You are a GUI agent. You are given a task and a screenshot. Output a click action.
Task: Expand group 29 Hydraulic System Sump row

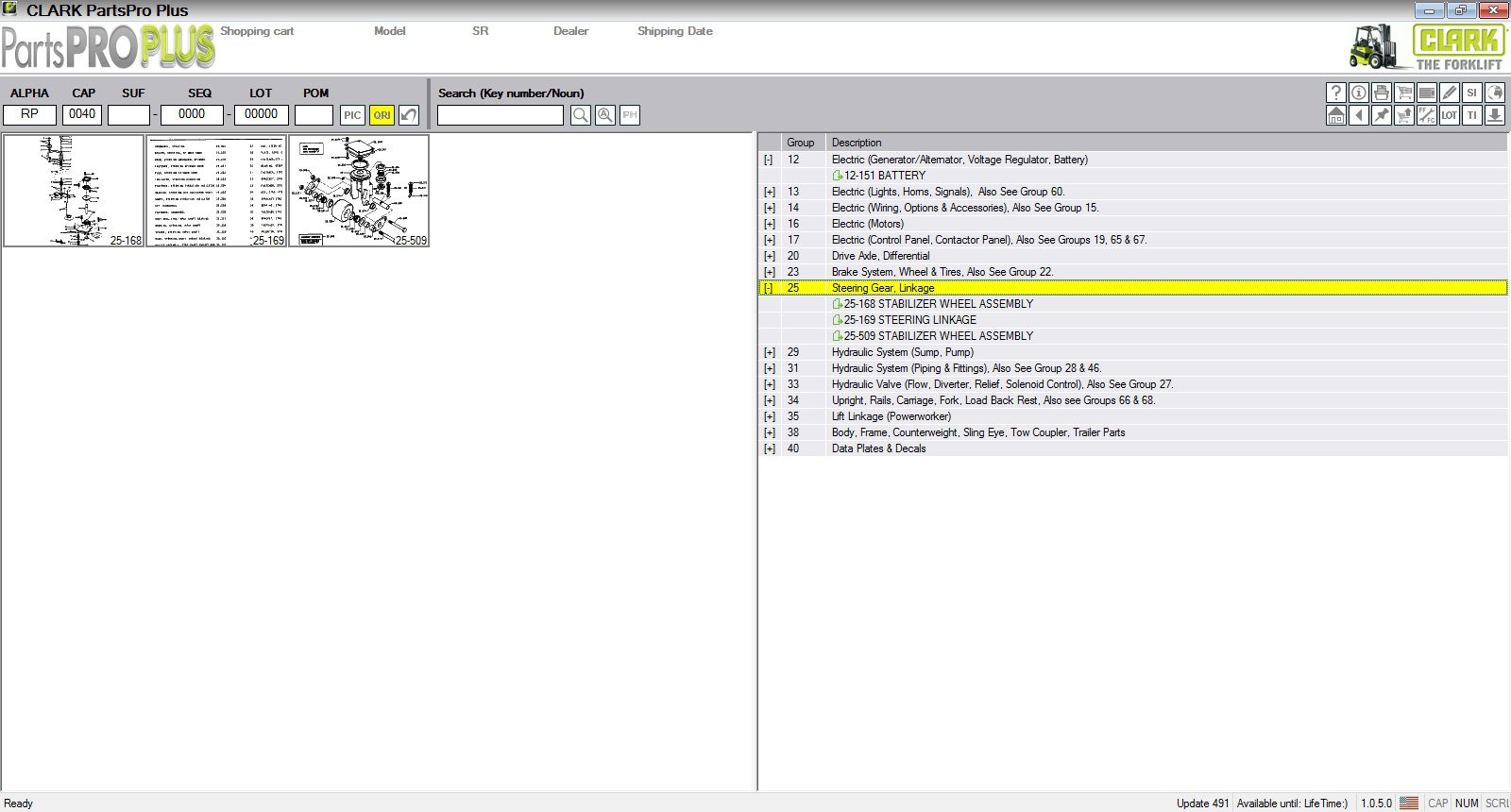(x=769, y=352)
